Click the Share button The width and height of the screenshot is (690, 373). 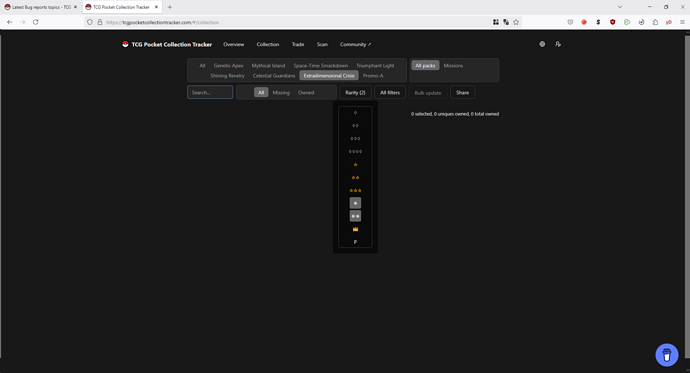(462, 92)
